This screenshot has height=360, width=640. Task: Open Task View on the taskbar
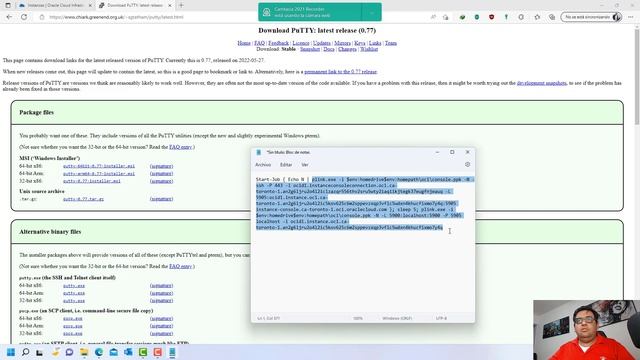click(x=40, y=352)
